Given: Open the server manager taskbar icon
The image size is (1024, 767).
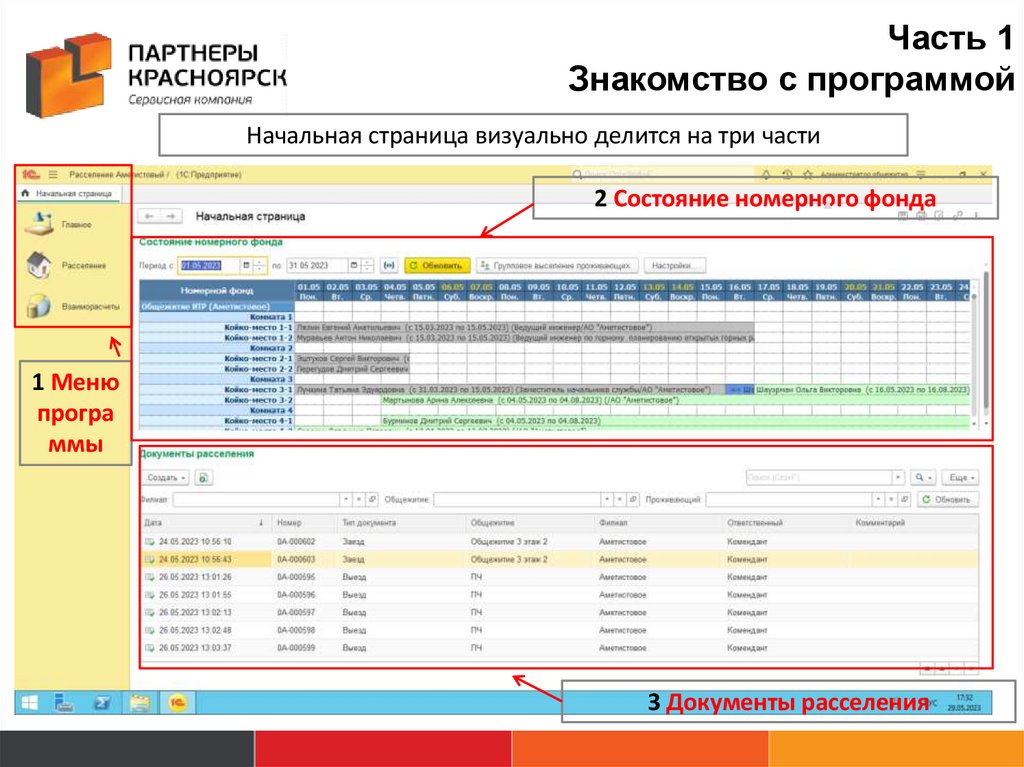Looking at the screenshot, I should tap(64, 703).
